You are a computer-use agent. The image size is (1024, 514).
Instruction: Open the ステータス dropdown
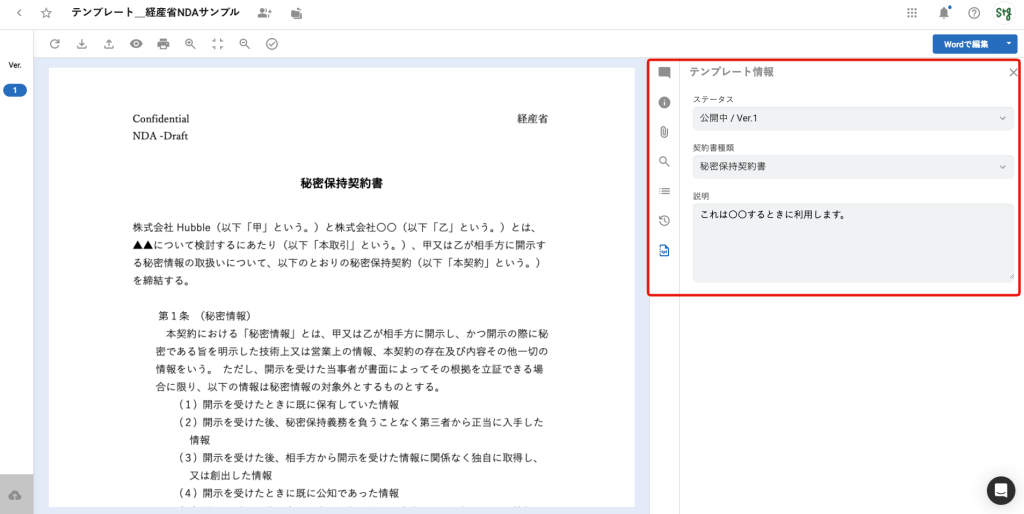[x=852, y=119]
